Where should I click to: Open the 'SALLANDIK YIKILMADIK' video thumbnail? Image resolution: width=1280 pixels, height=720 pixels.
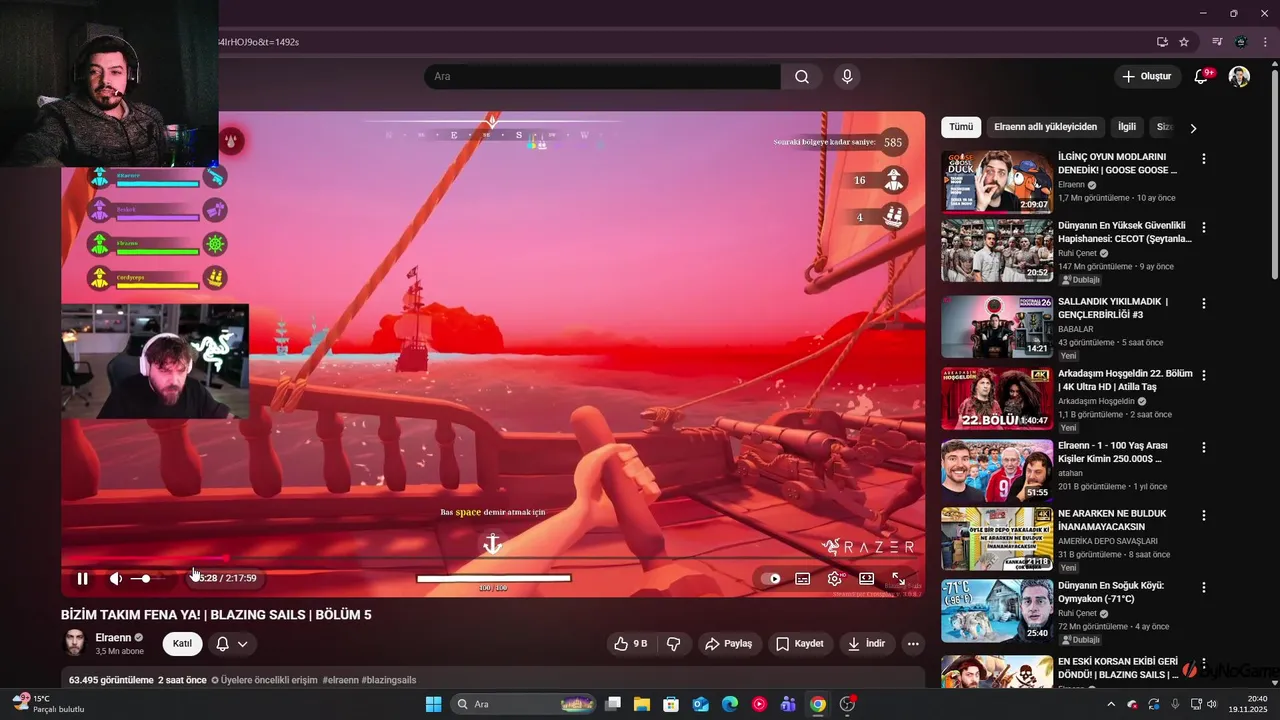[997, 326]
